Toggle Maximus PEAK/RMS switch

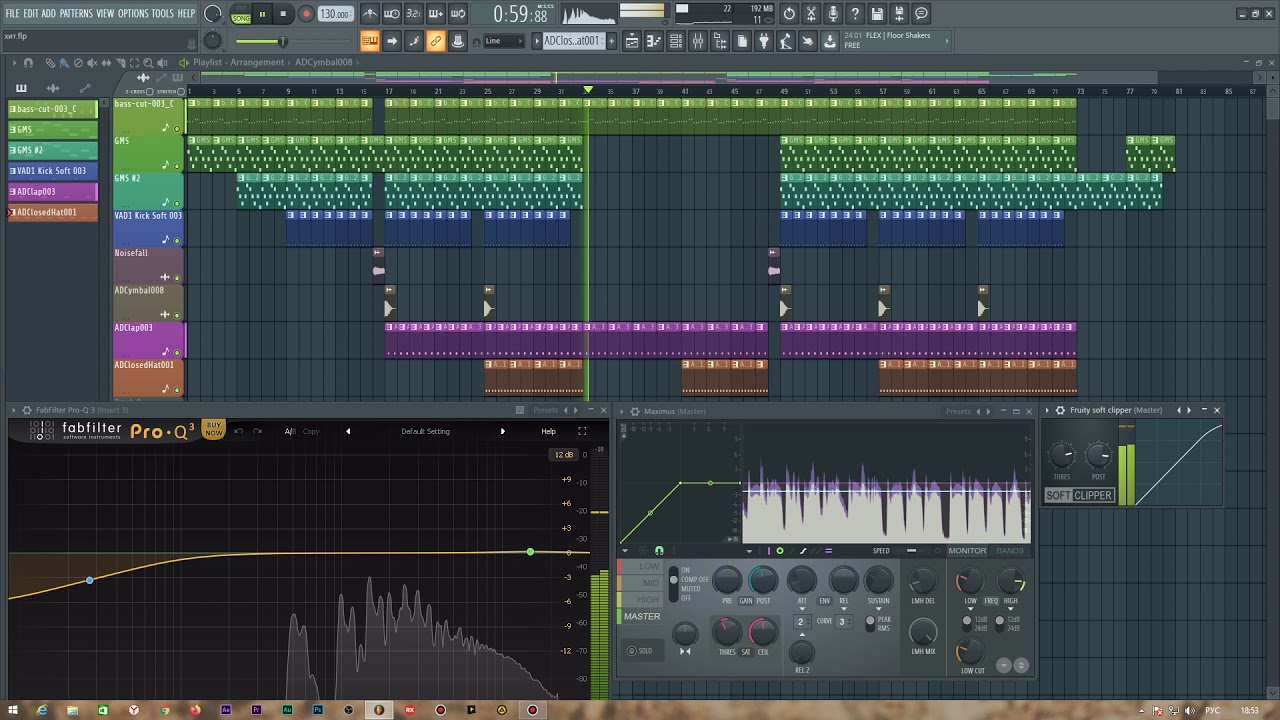coord(871,623)
